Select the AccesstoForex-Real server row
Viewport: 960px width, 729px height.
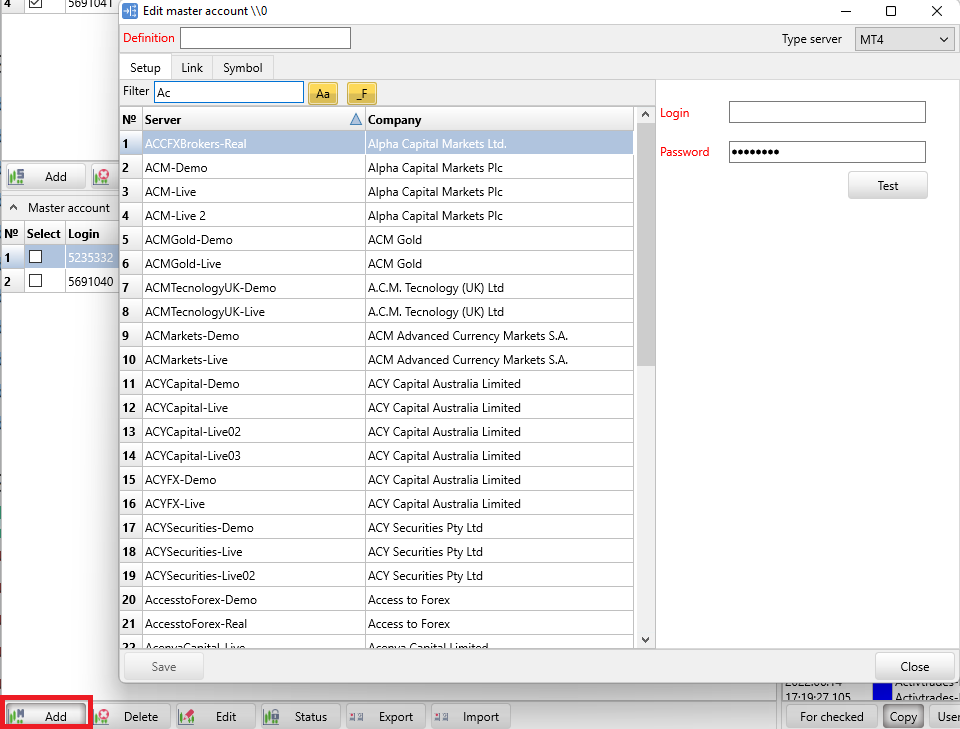pos(377,624)
